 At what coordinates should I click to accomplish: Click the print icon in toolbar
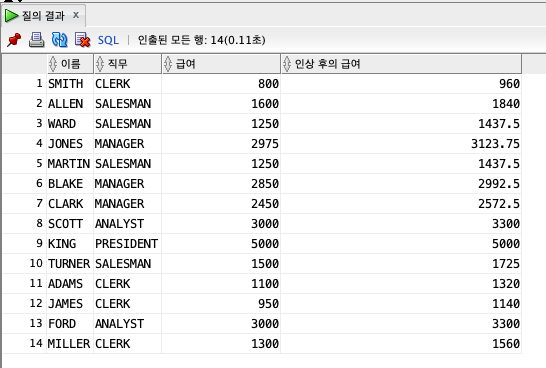pos(37,40)
